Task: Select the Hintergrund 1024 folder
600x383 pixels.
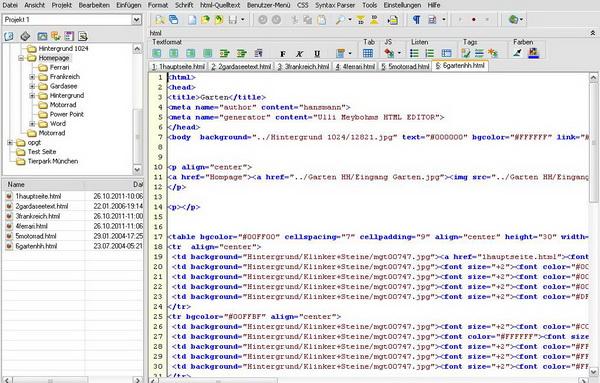Action: pos(64,49)
